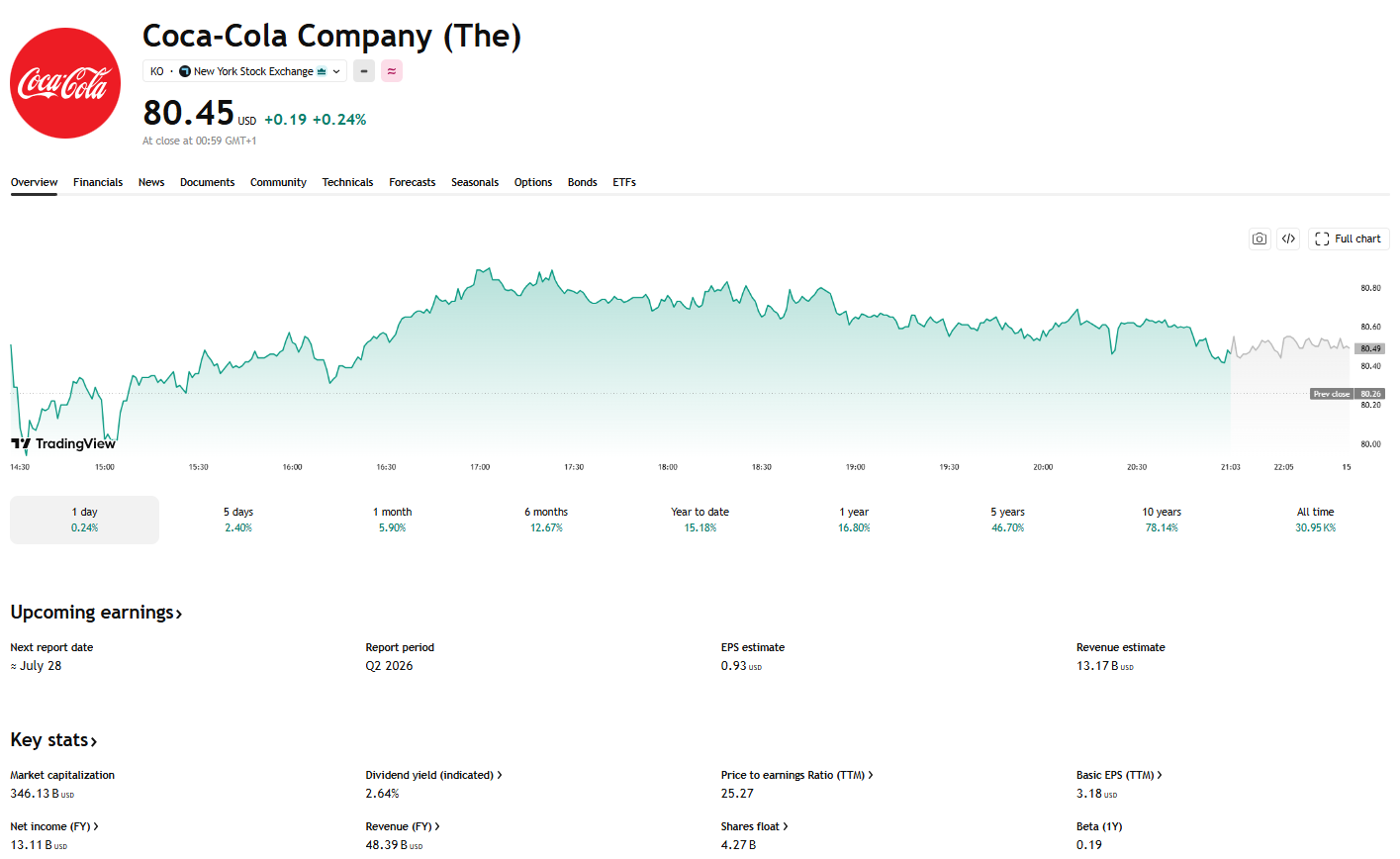Select the 1 day chart range
1400x859 pixels.
click(84, 520)
